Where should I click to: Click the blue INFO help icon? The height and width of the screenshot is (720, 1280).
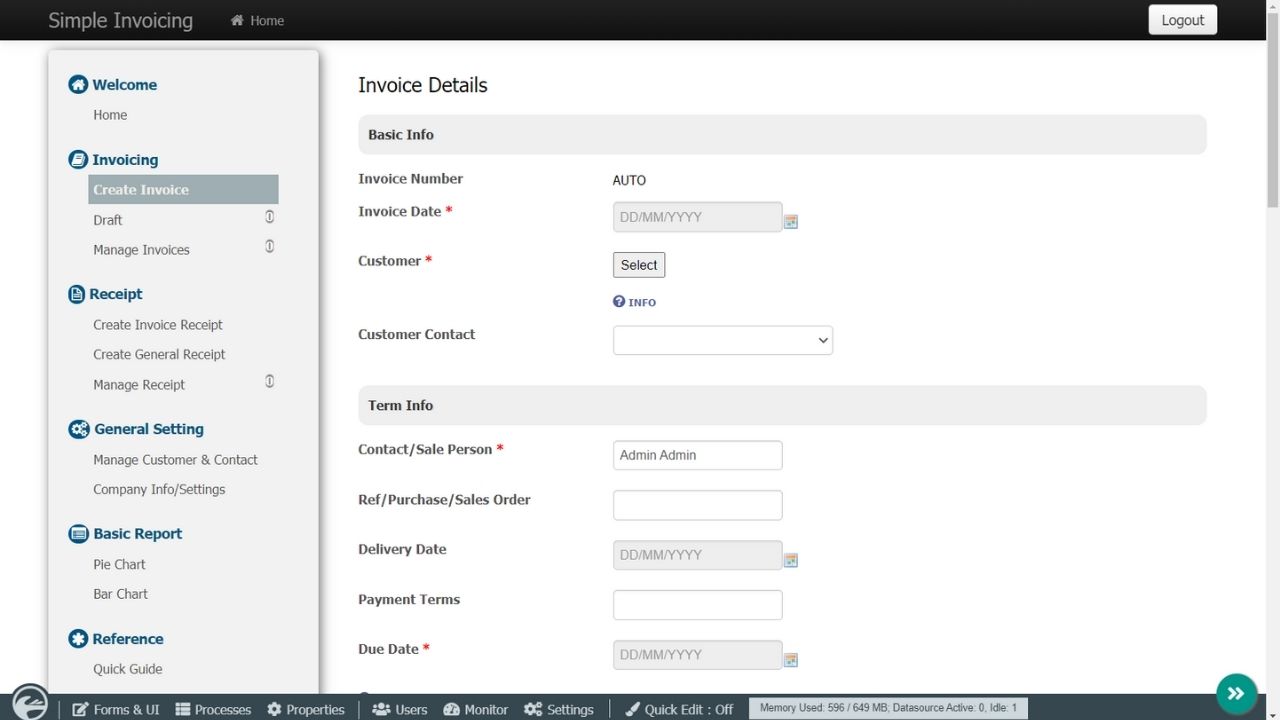619,302
